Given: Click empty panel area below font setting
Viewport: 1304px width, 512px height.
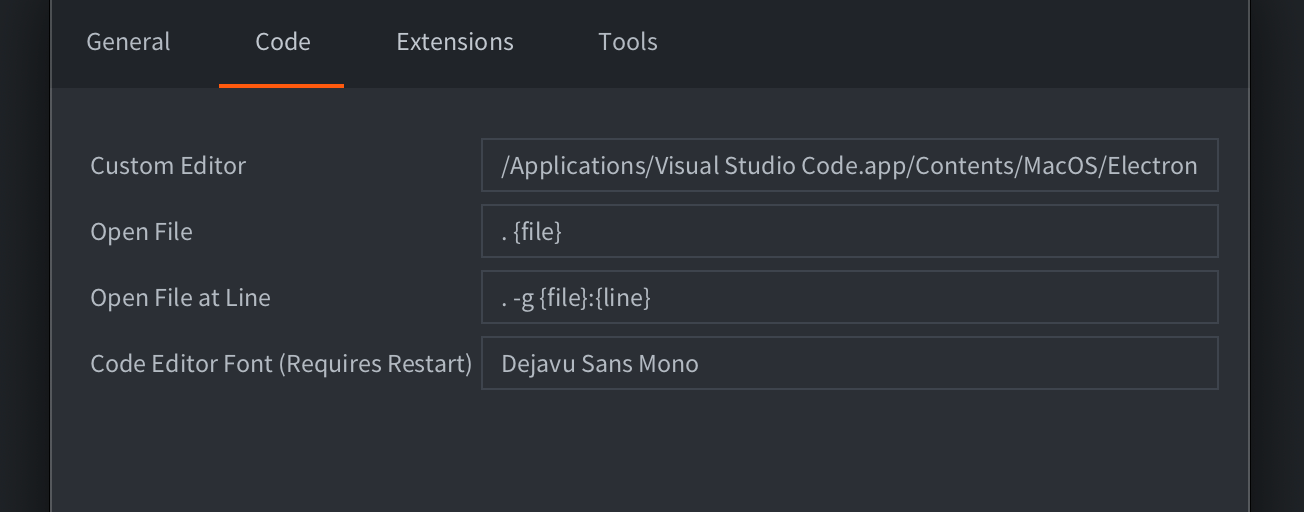Looking at the screenshot, I should [650, 450].
